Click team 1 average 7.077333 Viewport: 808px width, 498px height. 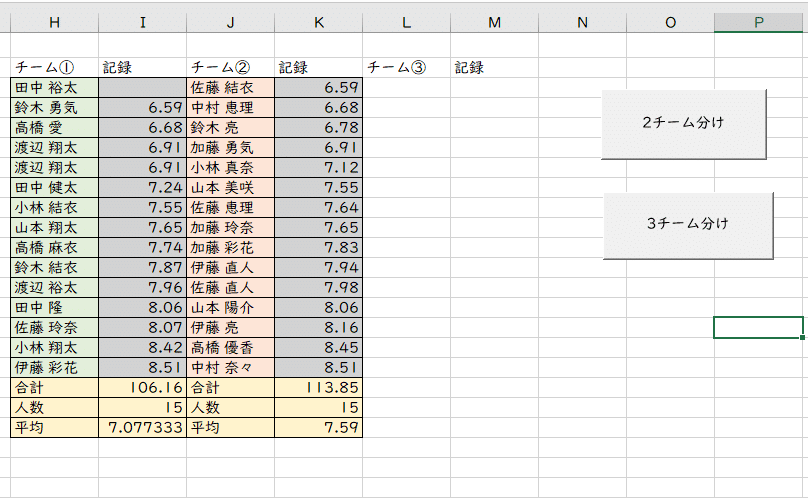pyautogui.click(x=142, y=428)
